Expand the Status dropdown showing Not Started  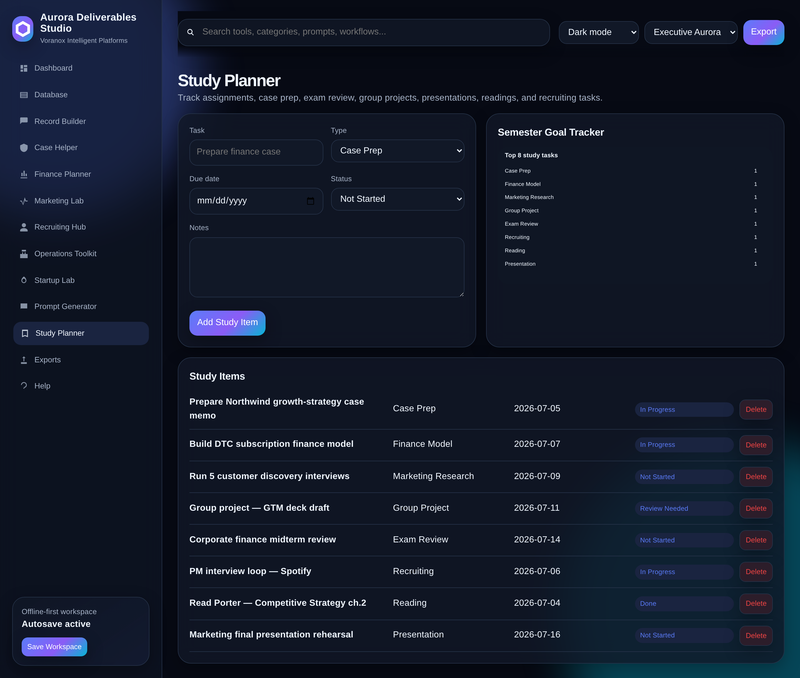397,199
